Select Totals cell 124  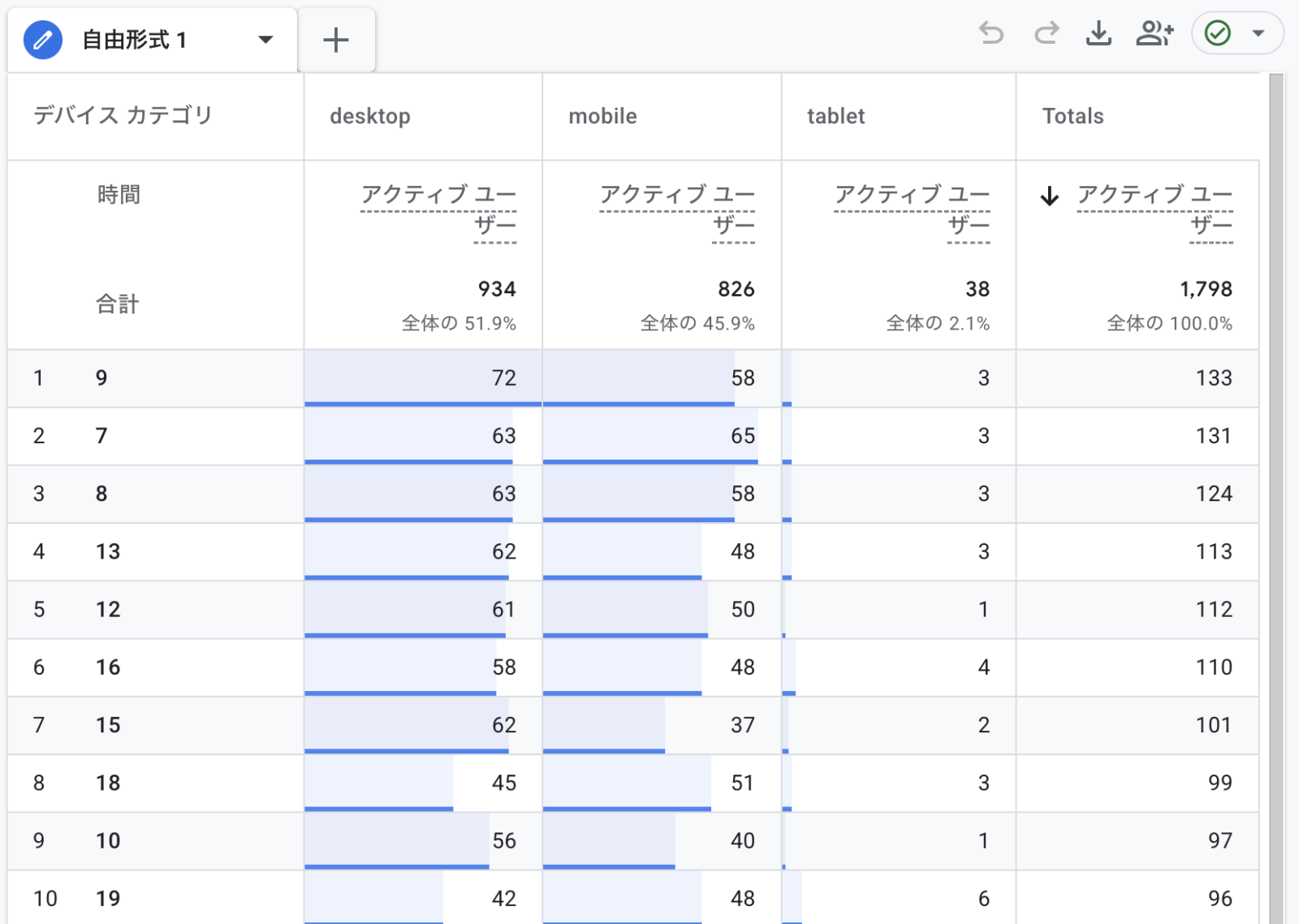click(x=1137, y=494)
